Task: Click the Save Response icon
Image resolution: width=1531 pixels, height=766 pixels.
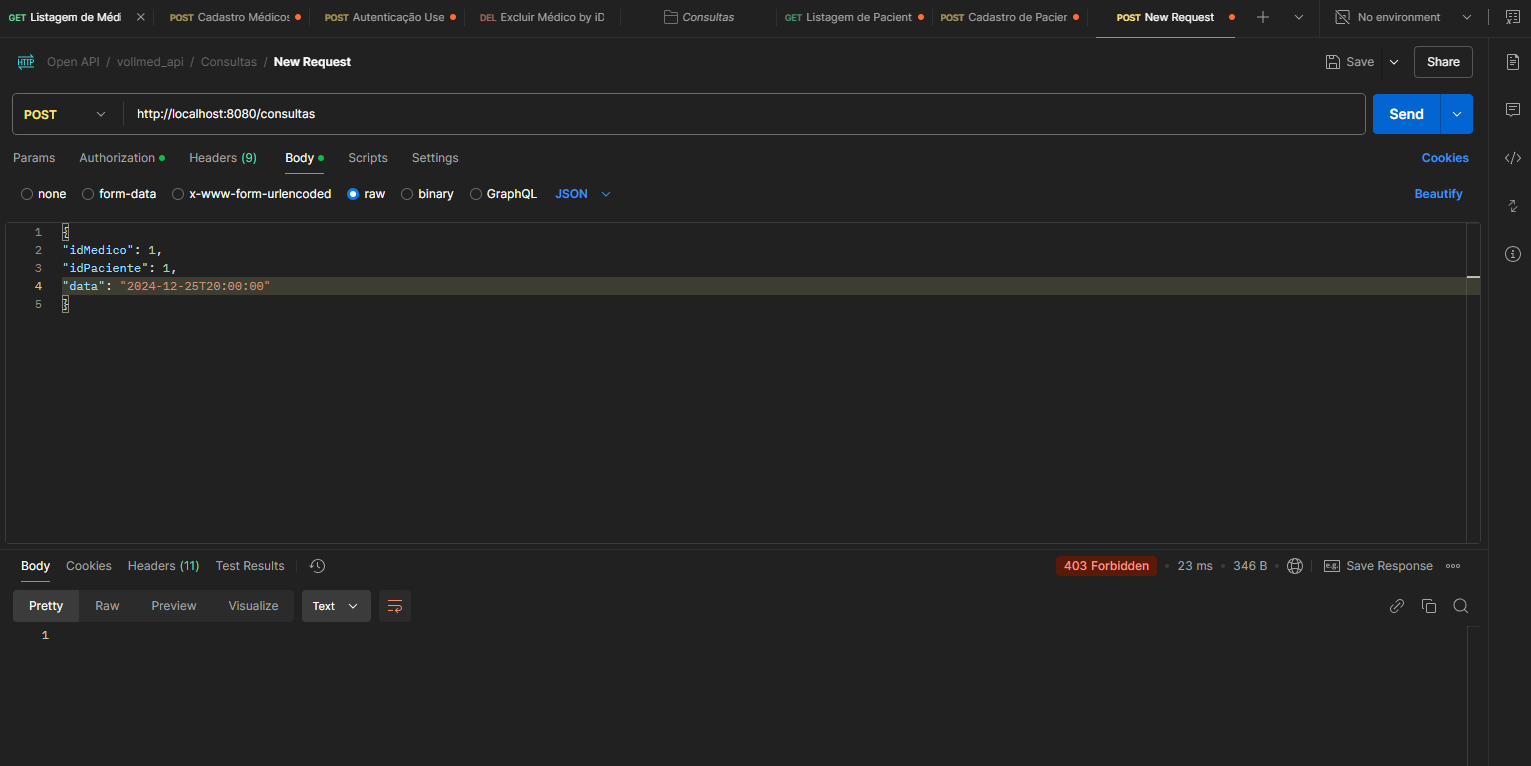Action: 1332,566
